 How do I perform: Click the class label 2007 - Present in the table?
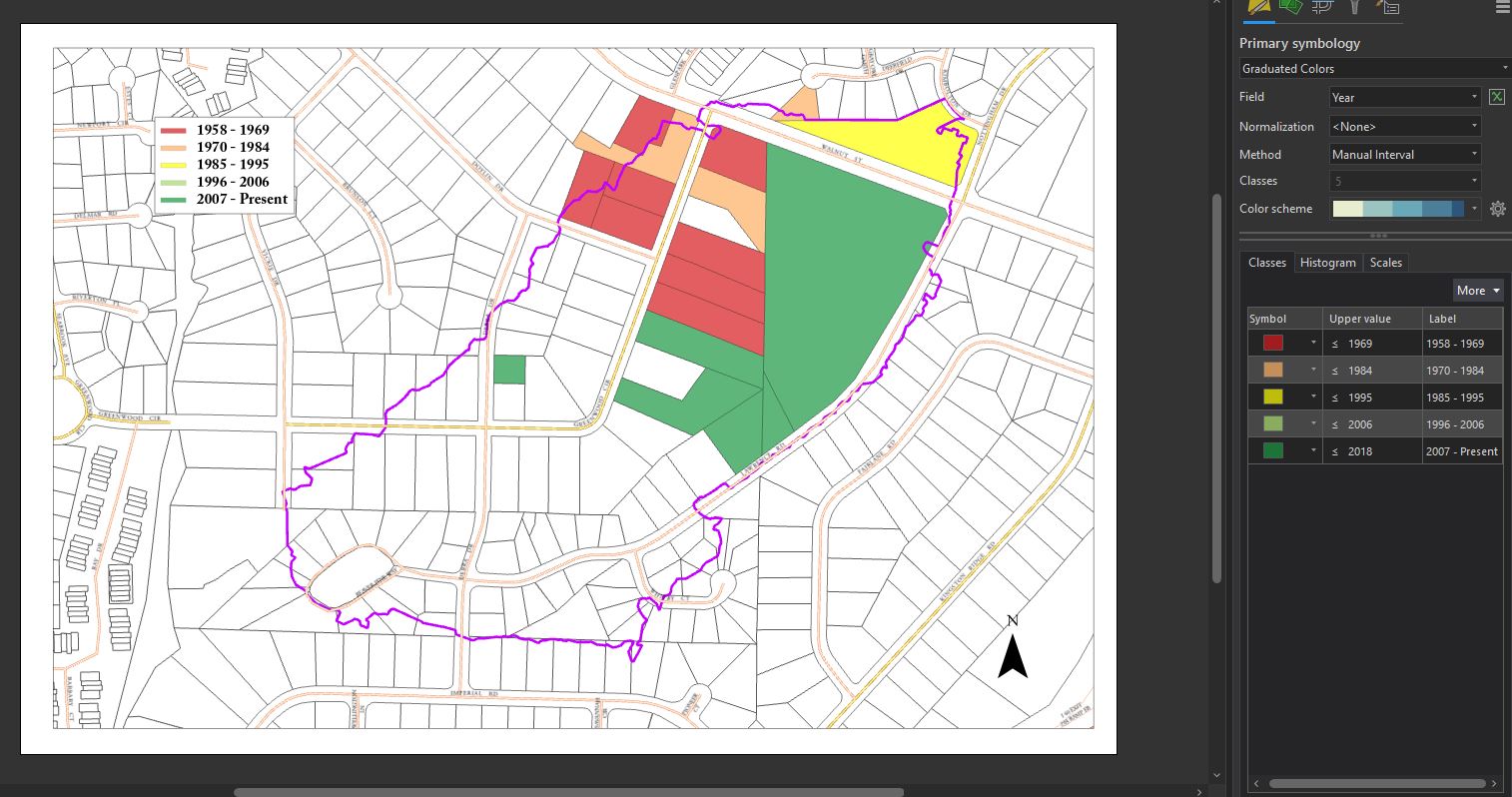(x=1462, y=451)
